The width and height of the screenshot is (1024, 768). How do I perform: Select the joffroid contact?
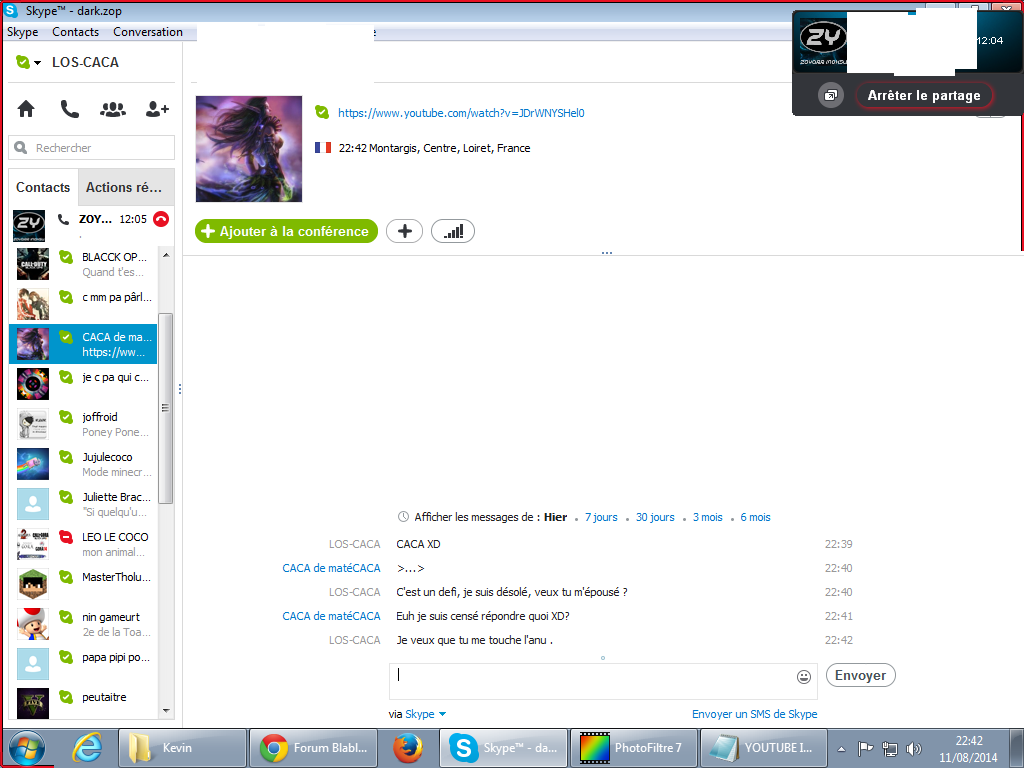click(84, 424)
